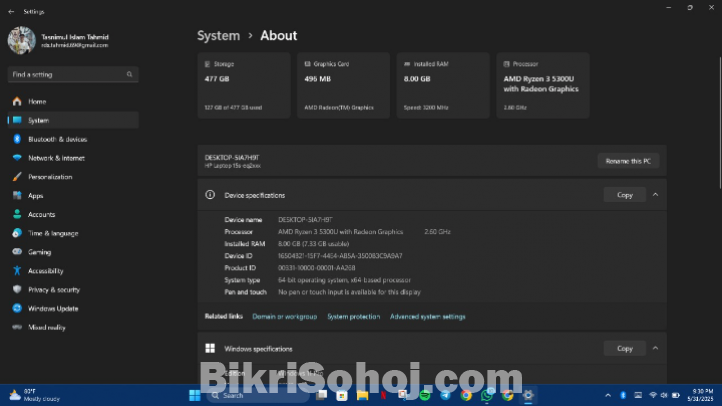Viewport: 722px width, 406px height.
Task: Click System in the breadcrumb
Action: tap(218, 35)
